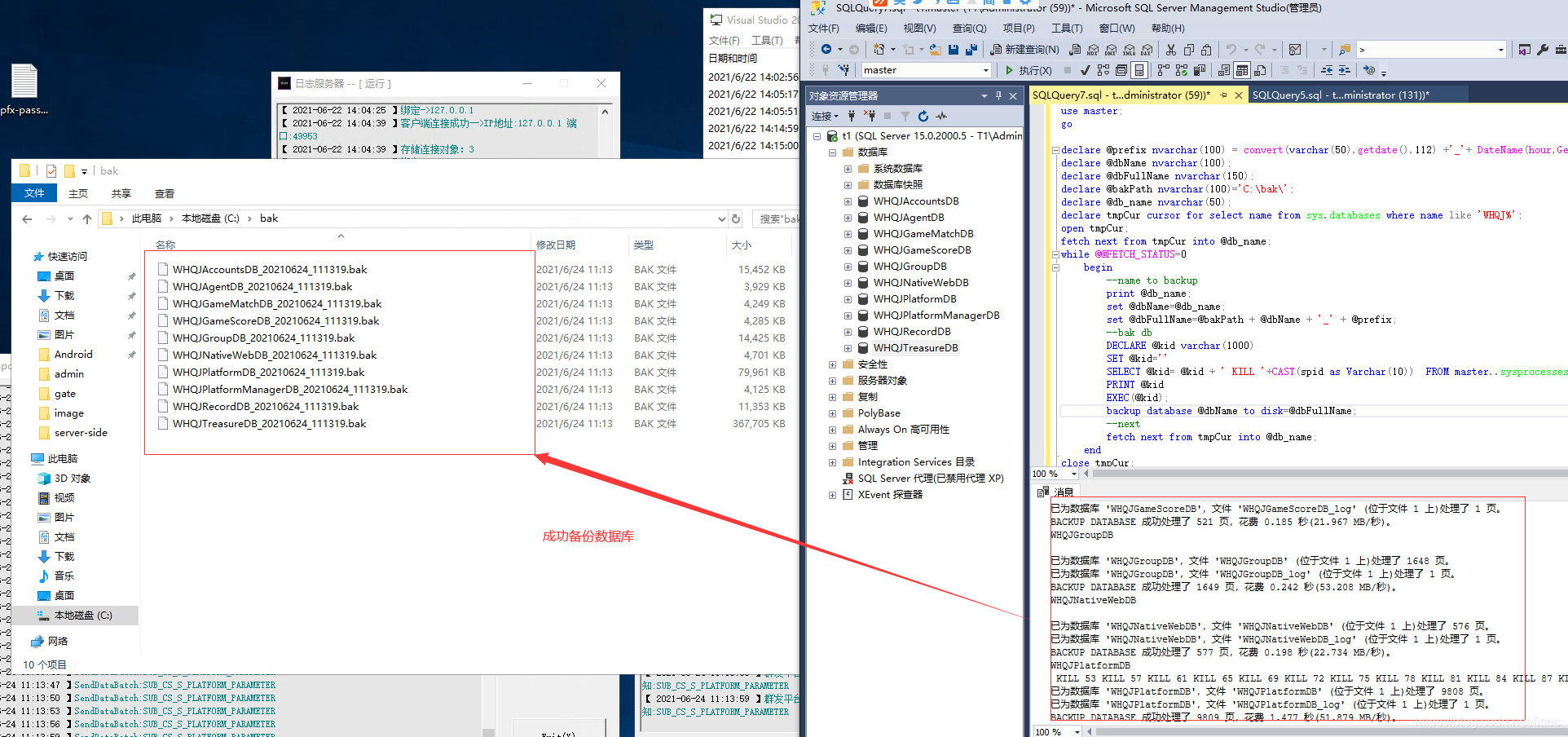Viewport: 1568px width, 737px height.
Task: Click the Activity Monitor icon in Object Explorer
Action: pyautogui.click(x=941, y=116)
